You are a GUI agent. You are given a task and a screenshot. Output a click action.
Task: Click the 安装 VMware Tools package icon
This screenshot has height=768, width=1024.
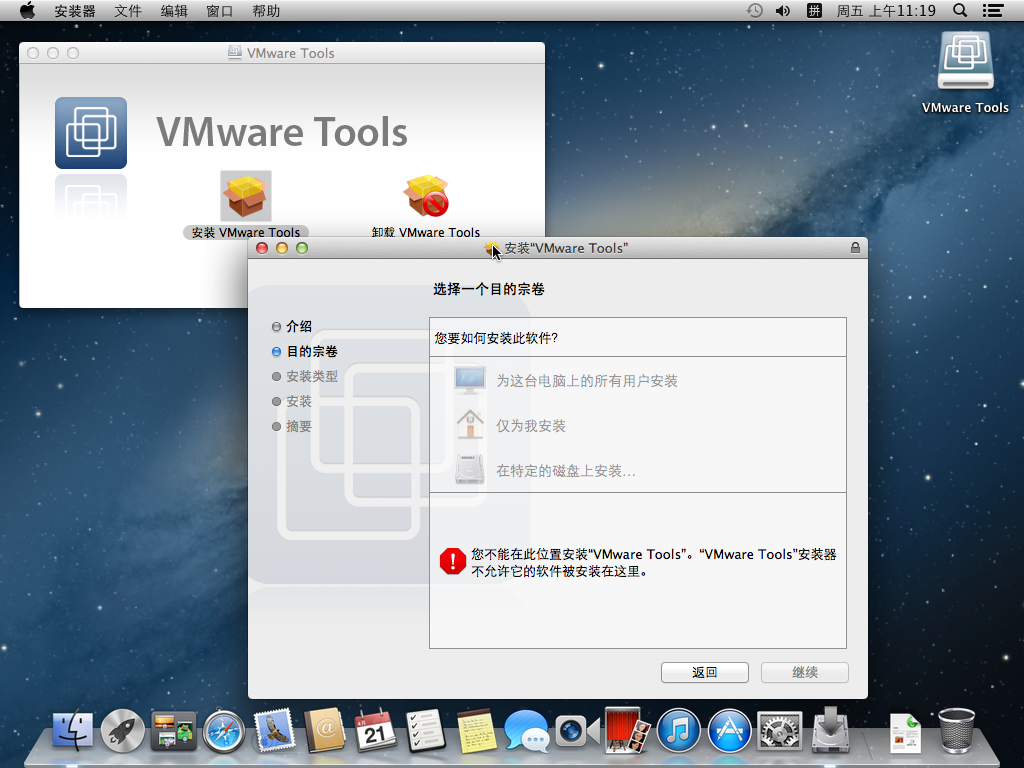pos(246,196)
